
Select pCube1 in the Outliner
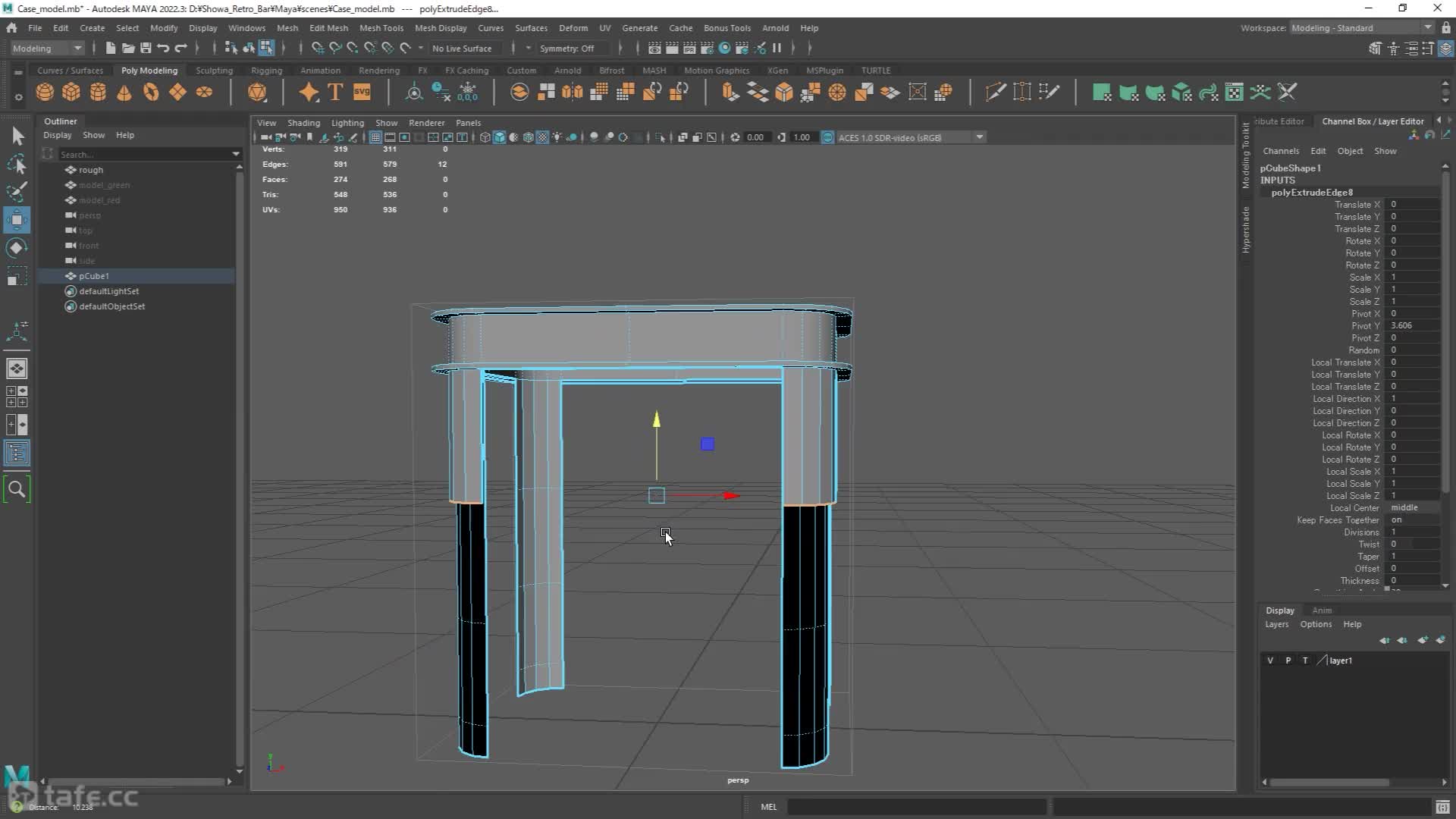pyautogui.click(x=94, y=276)
